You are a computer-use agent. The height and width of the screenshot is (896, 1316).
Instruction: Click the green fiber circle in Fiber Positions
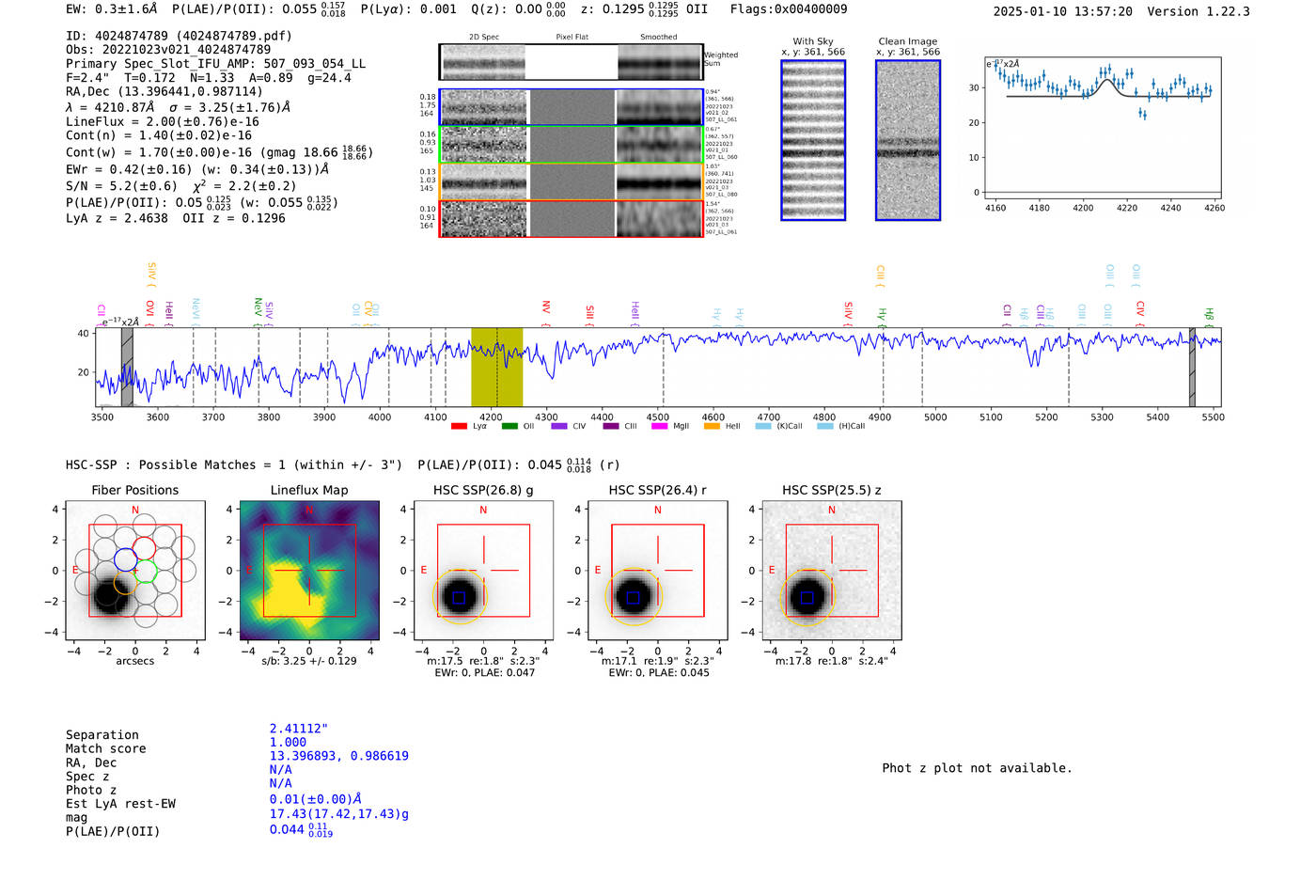point(146,571)
